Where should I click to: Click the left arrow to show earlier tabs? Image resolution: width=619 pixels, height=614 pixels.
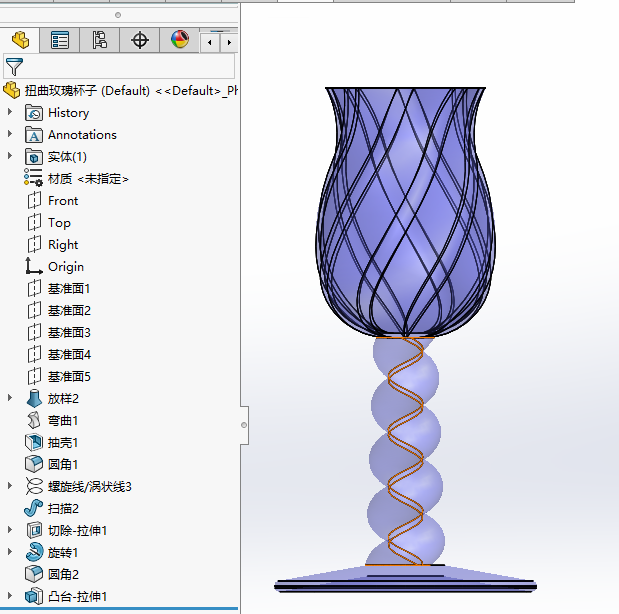click(x=210, y=42)
